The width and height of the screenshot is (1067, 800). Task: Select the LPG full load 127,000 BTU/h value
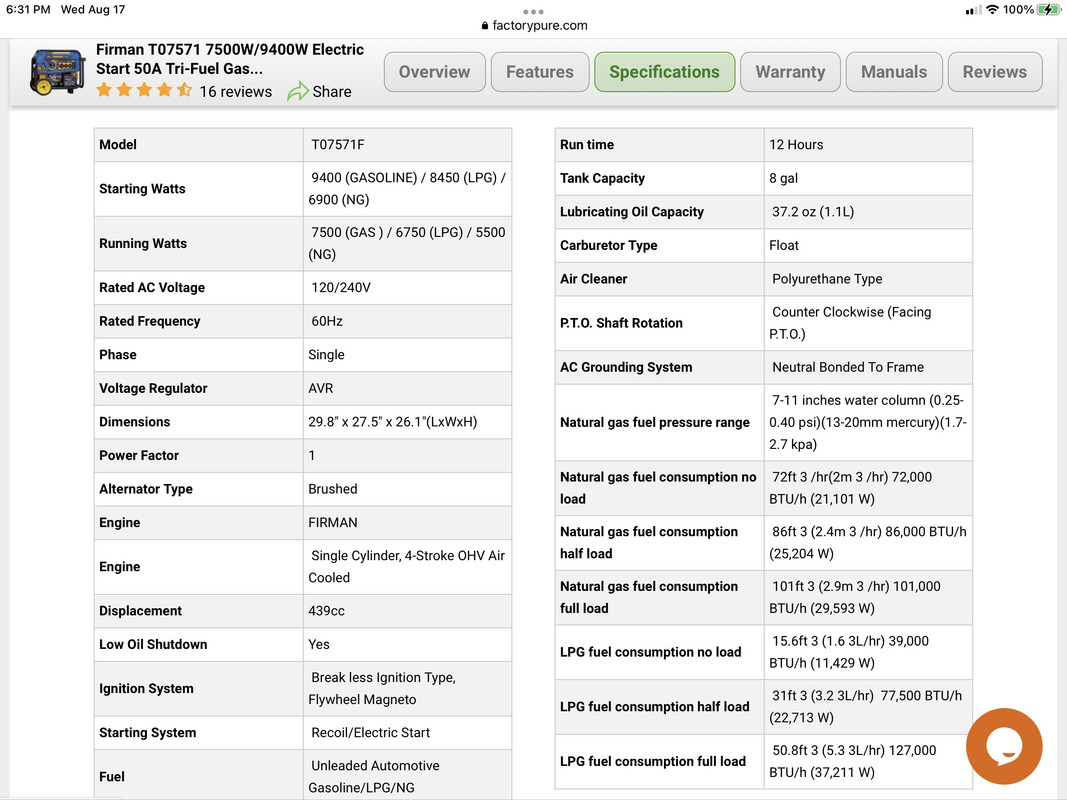pos(853,761)
